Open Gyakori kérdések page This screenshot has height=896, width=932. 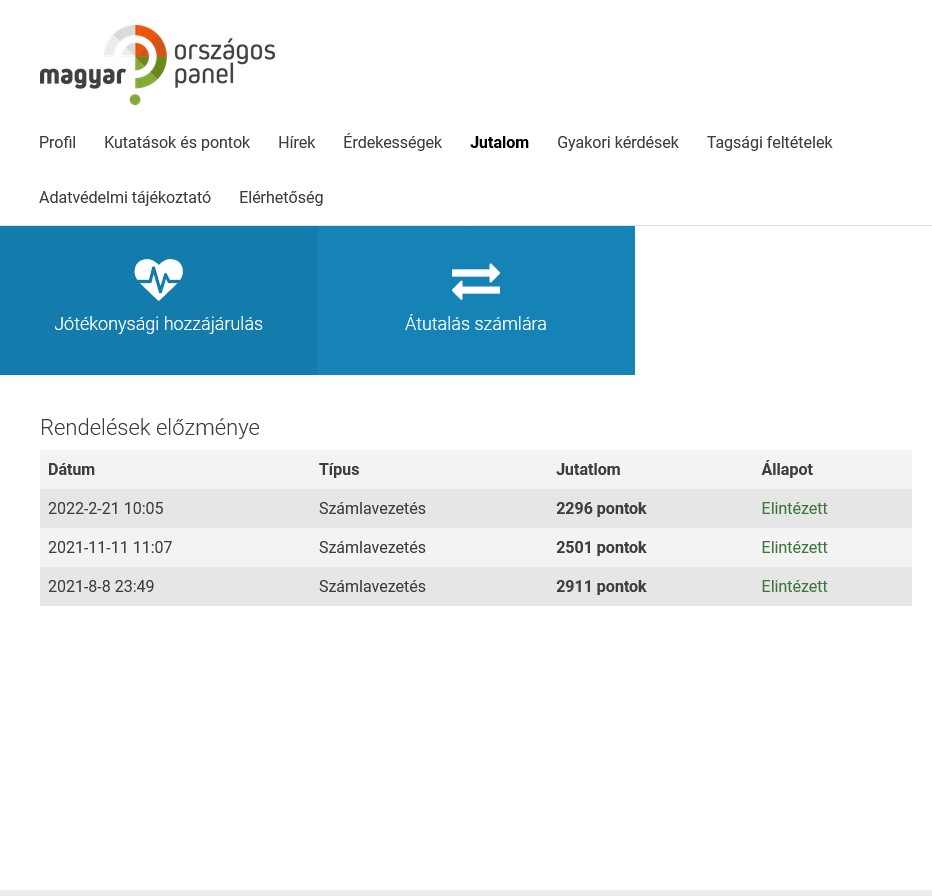[x=617, y=143]
